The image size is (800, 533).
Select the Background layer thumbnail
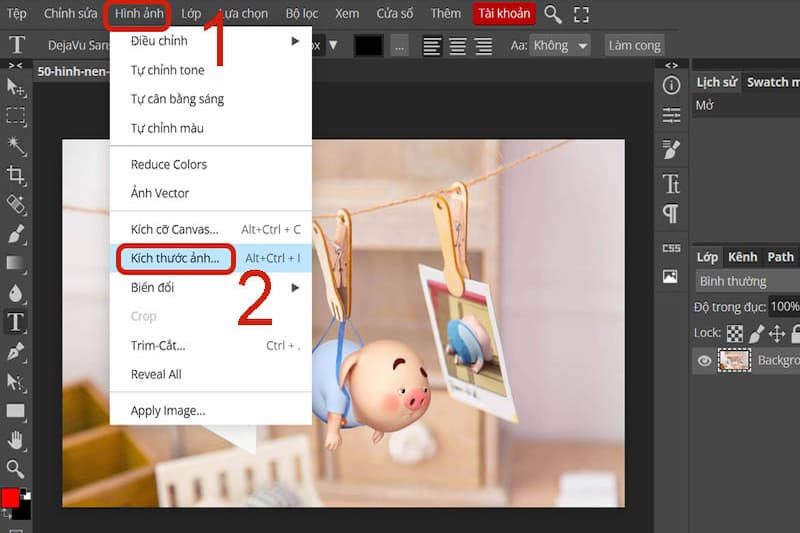click(734, 361)
